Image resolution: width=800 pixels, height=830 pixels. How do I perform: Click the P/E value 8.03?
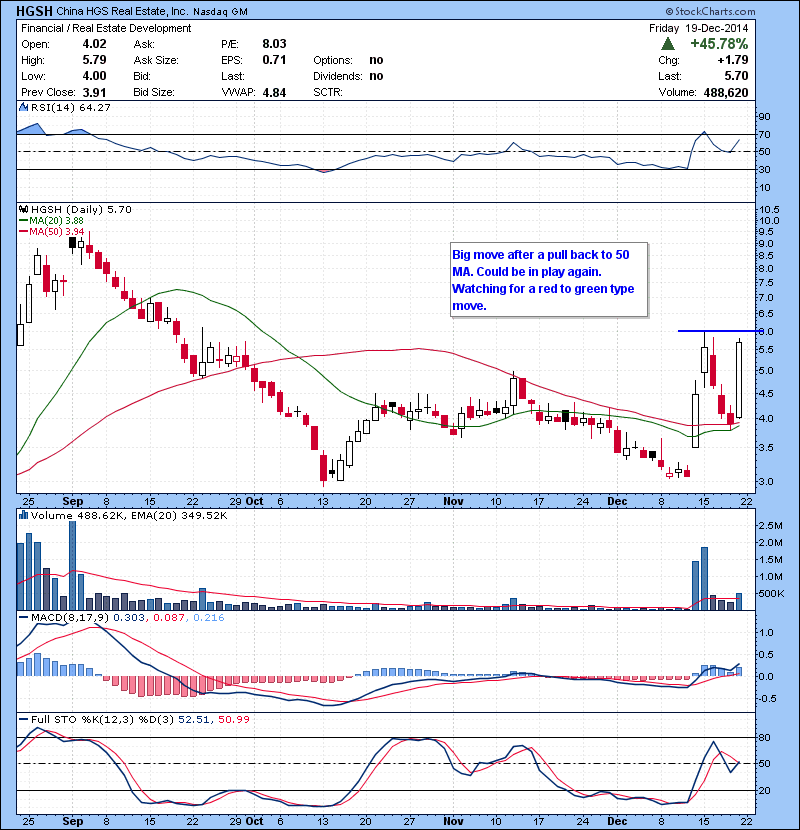point(274,44)
